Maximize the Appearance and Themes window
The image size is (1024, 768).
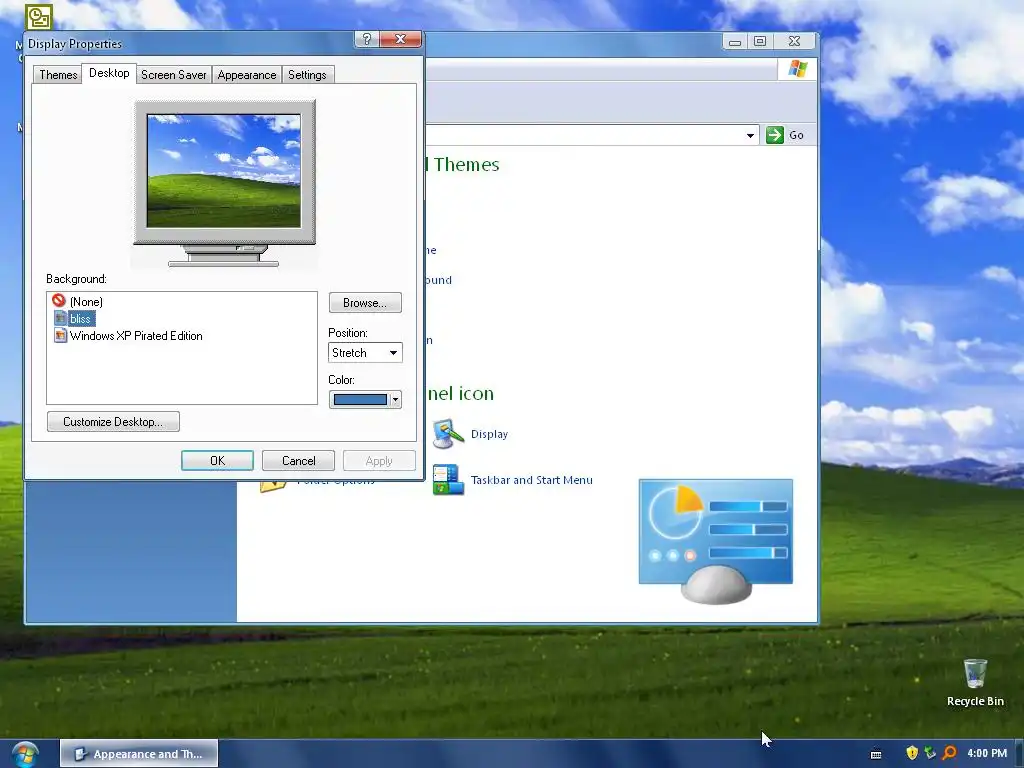click(x=760, y=41)
